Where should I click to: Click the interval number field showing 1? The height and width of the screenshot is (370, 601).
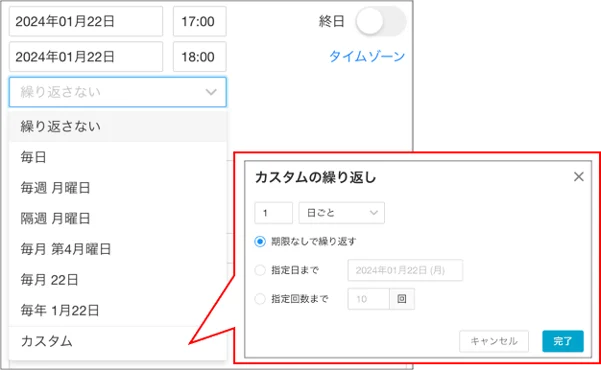274,213
